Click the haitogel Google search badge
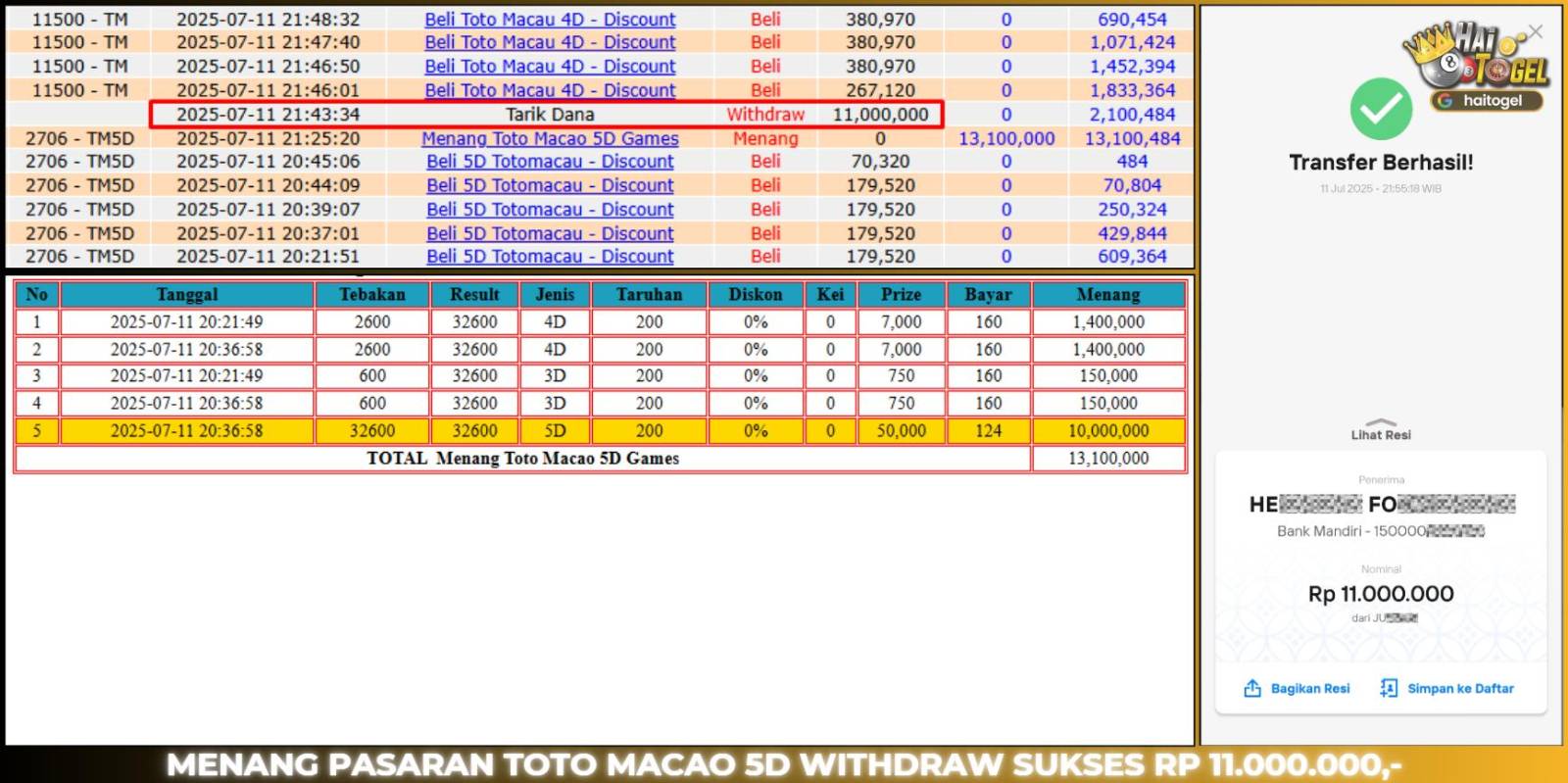1568x783 pixels. (x=1487, y=100)
